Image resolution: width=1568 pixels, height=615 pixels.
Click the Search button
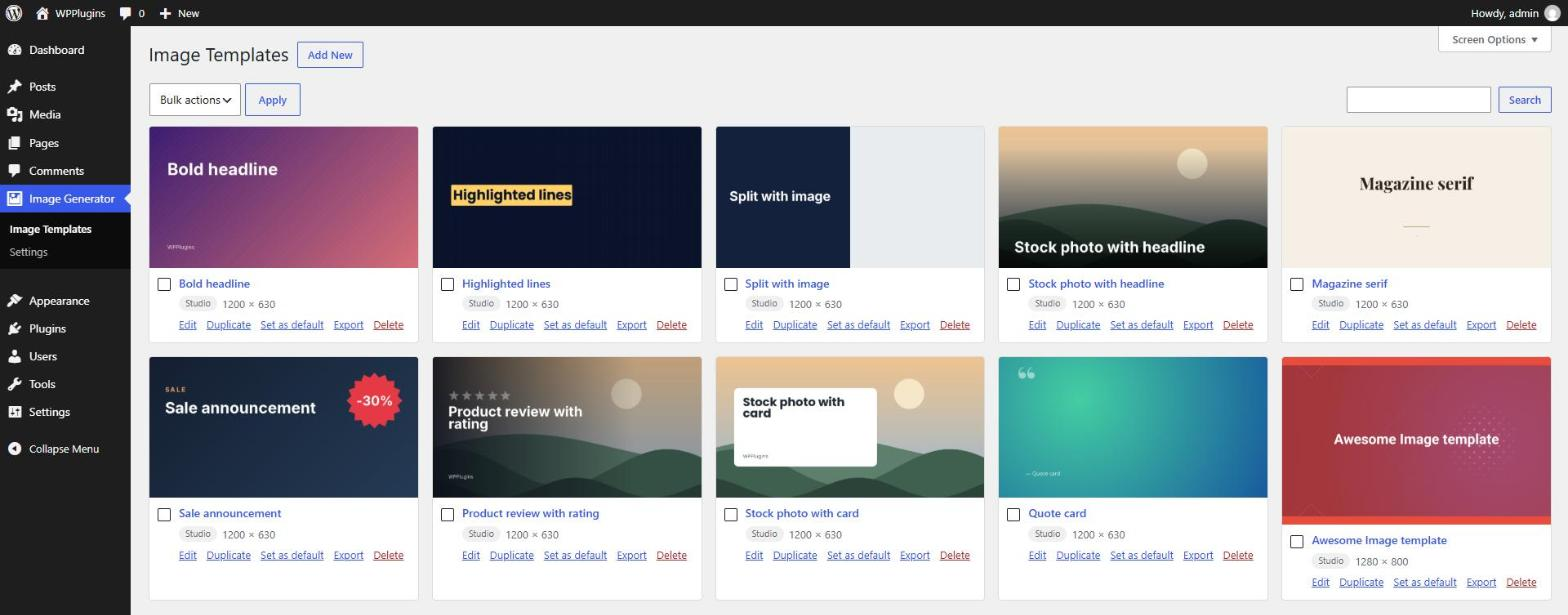tap(1524, 100)
